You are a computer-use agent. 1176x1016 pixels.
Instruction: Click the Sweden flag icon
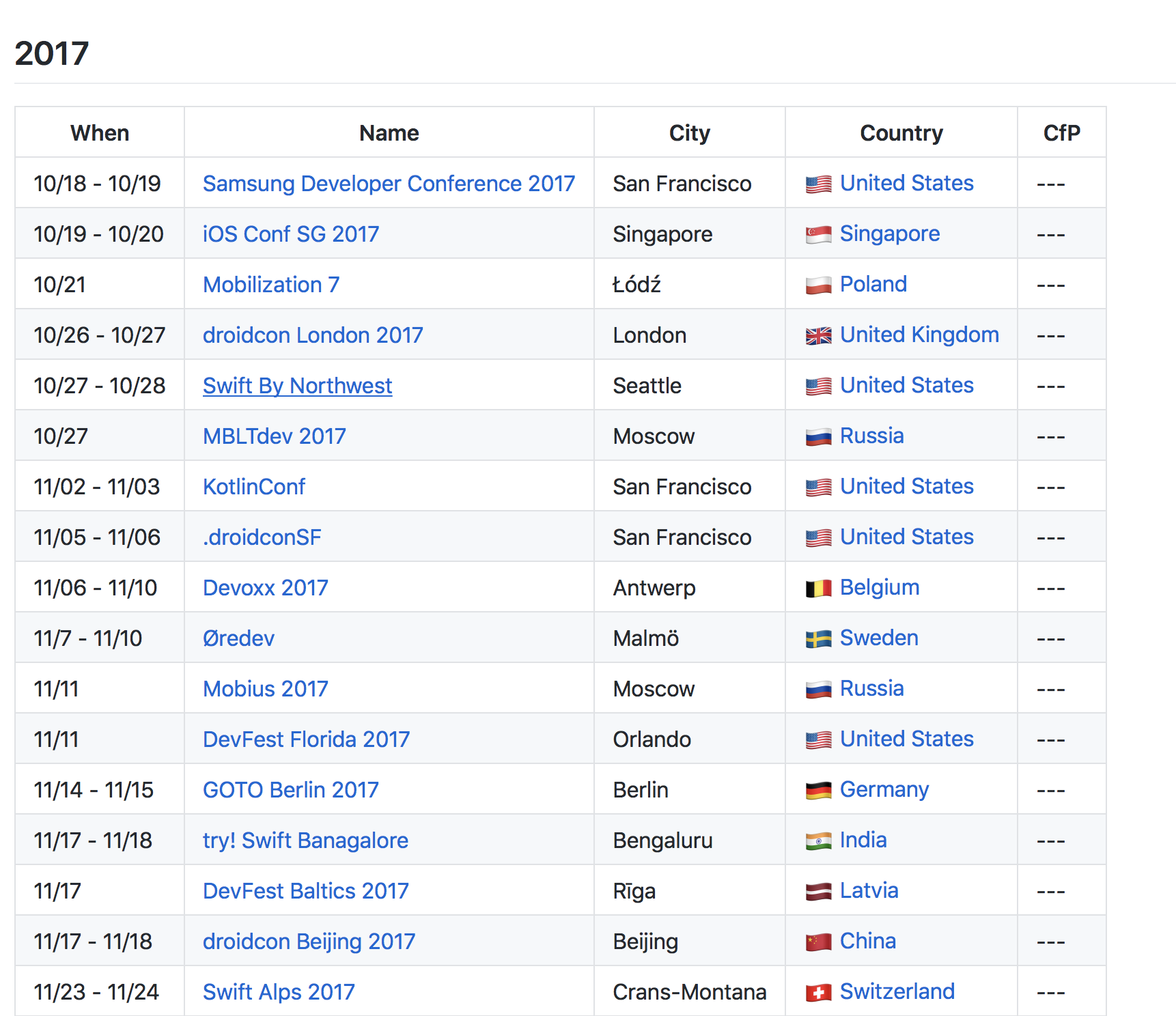click(818, 639)
